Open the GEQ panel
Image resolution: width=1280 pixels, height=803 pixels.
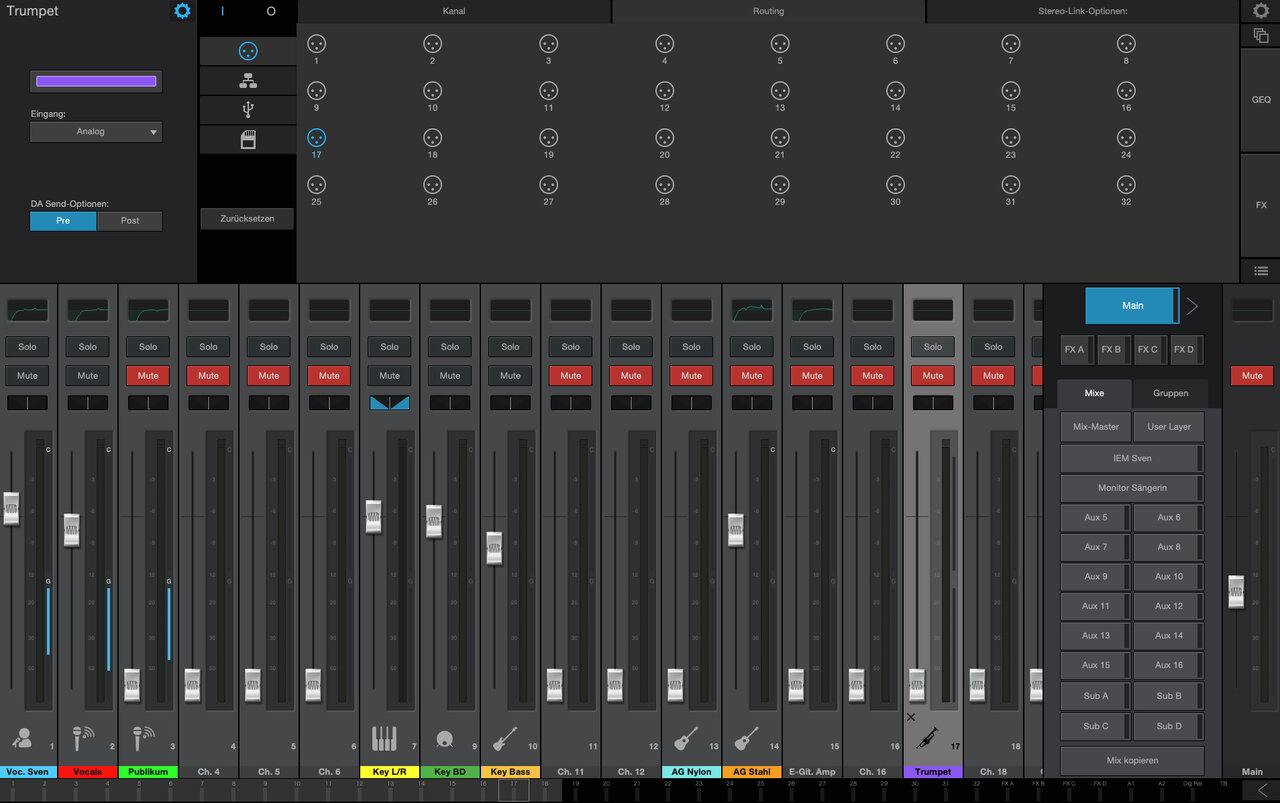coord(1261,100)
